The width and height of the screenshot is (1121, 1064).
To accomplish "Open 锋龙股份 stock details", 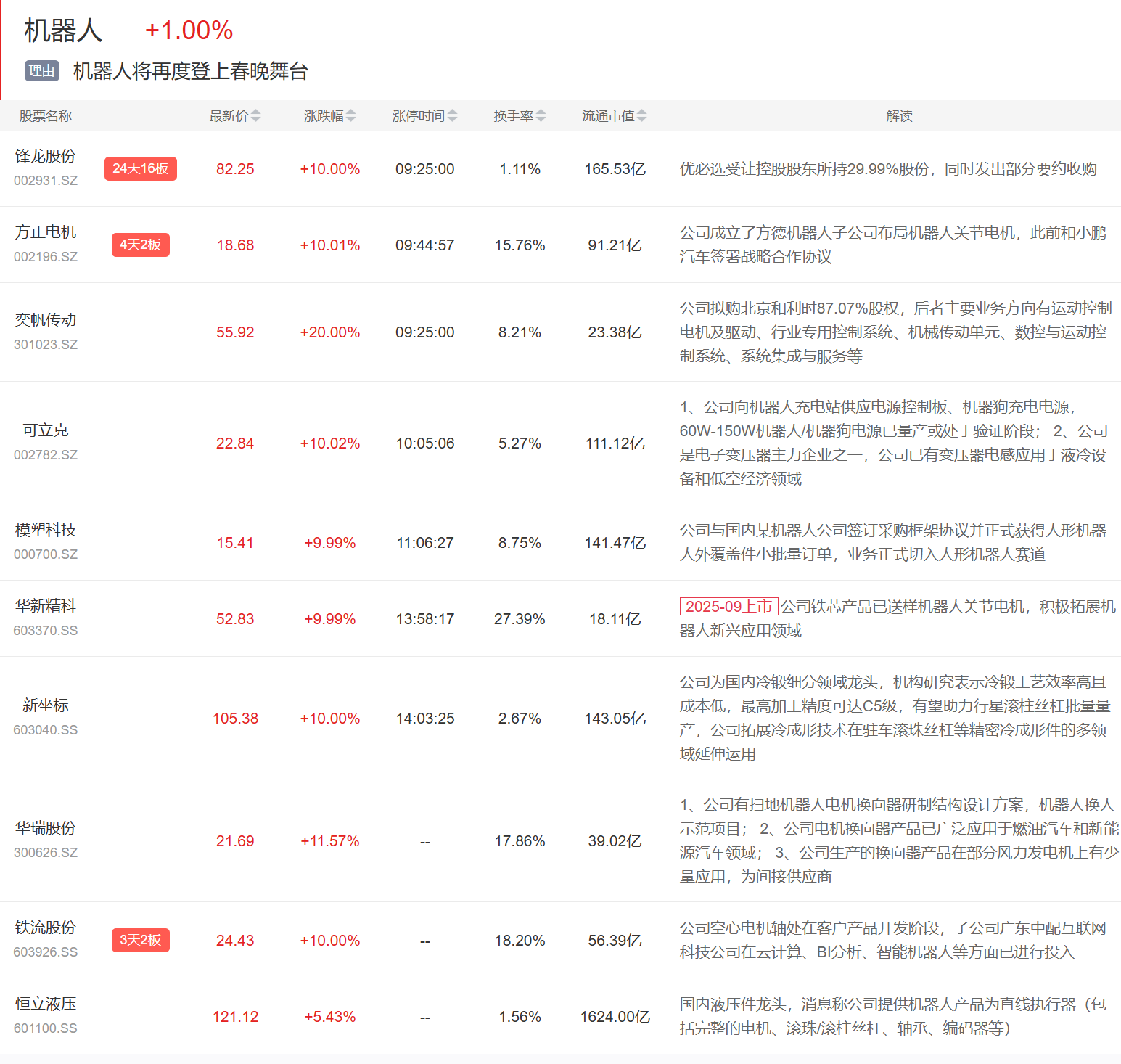I will 46,156.
